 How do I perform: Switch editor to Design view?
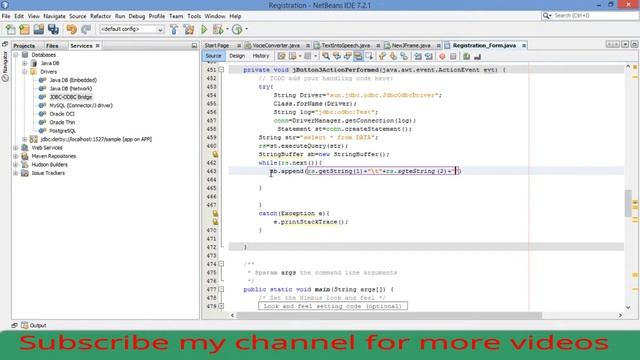tap(237, 56)
